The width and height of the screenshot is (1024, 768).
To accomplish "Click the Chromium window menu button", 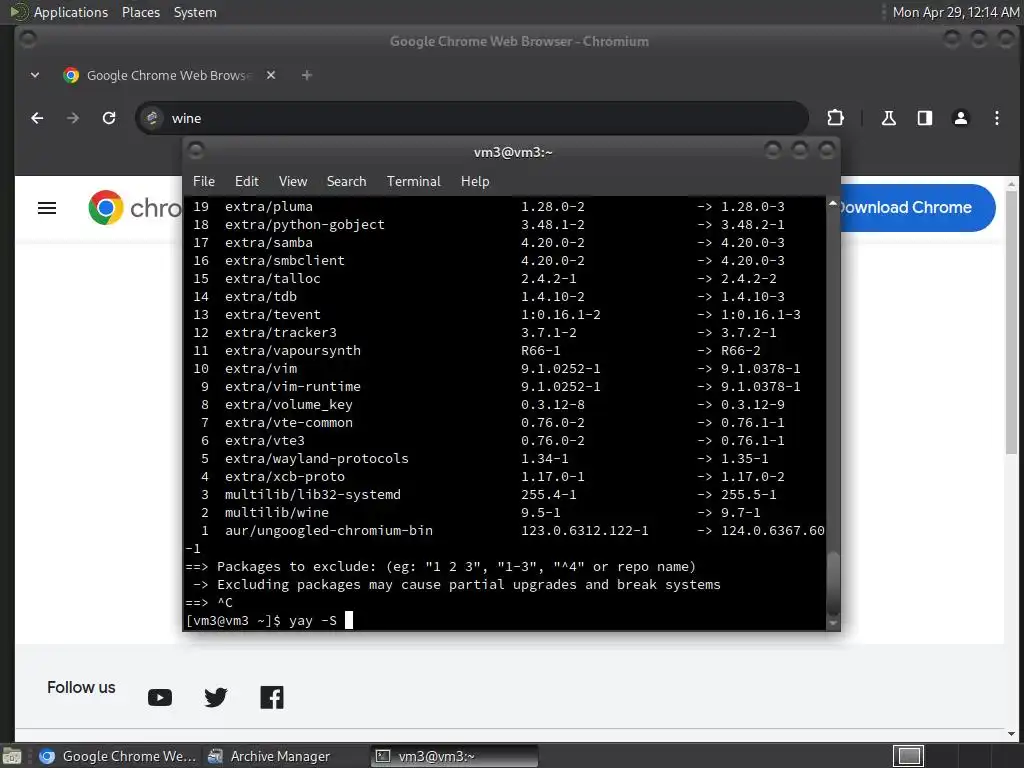I will (x=28, y=39).
